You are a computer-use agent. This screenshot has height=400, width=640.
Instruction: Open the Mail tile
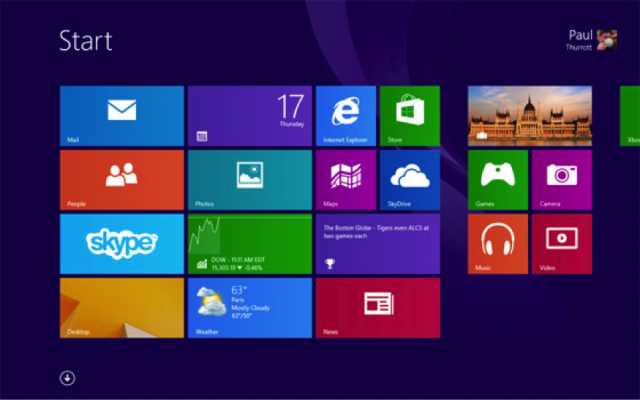[122, 116]
